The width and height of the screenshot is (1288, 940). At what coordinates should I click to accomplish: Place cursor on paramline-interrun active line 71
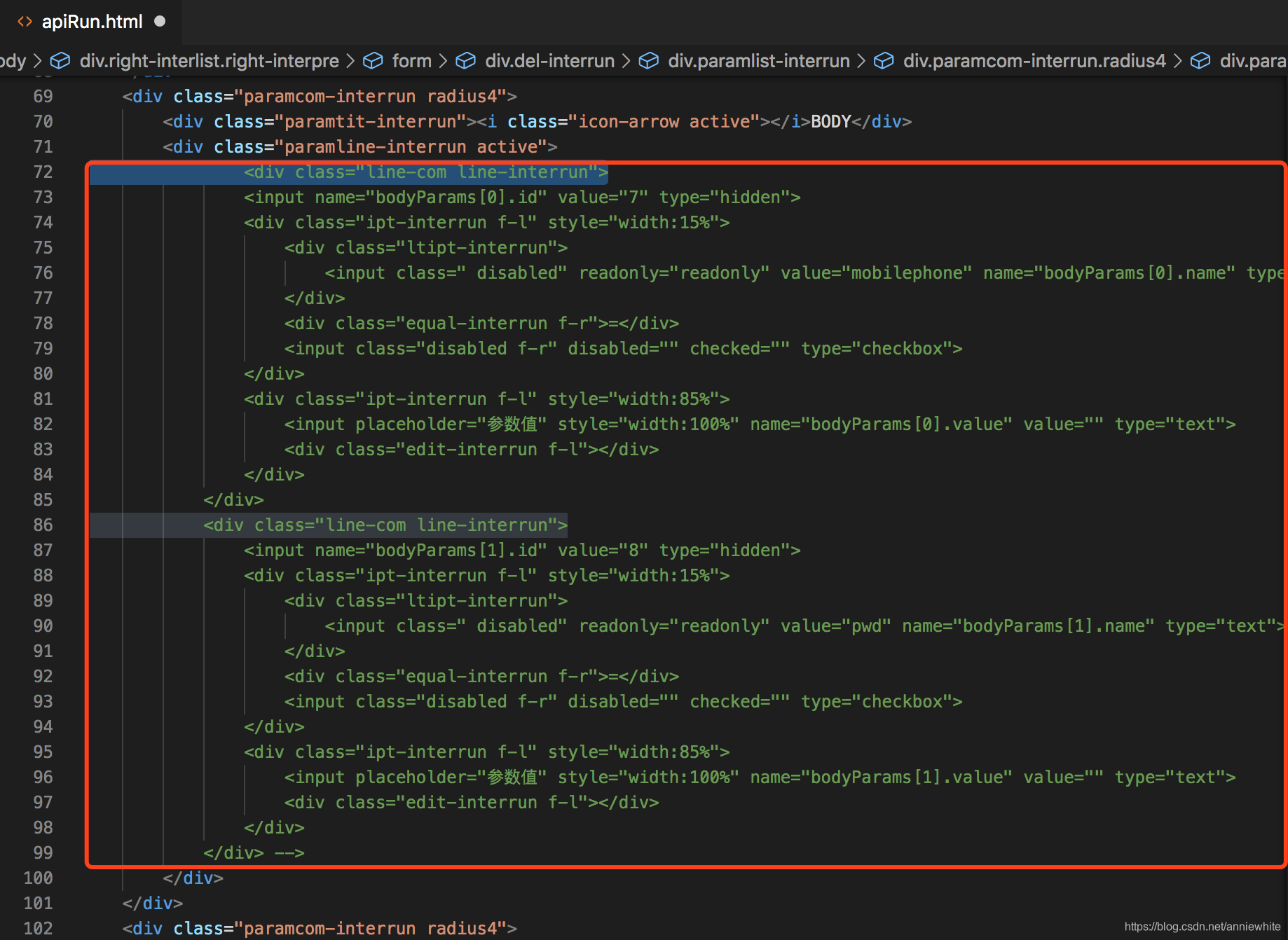pos(360,147)
